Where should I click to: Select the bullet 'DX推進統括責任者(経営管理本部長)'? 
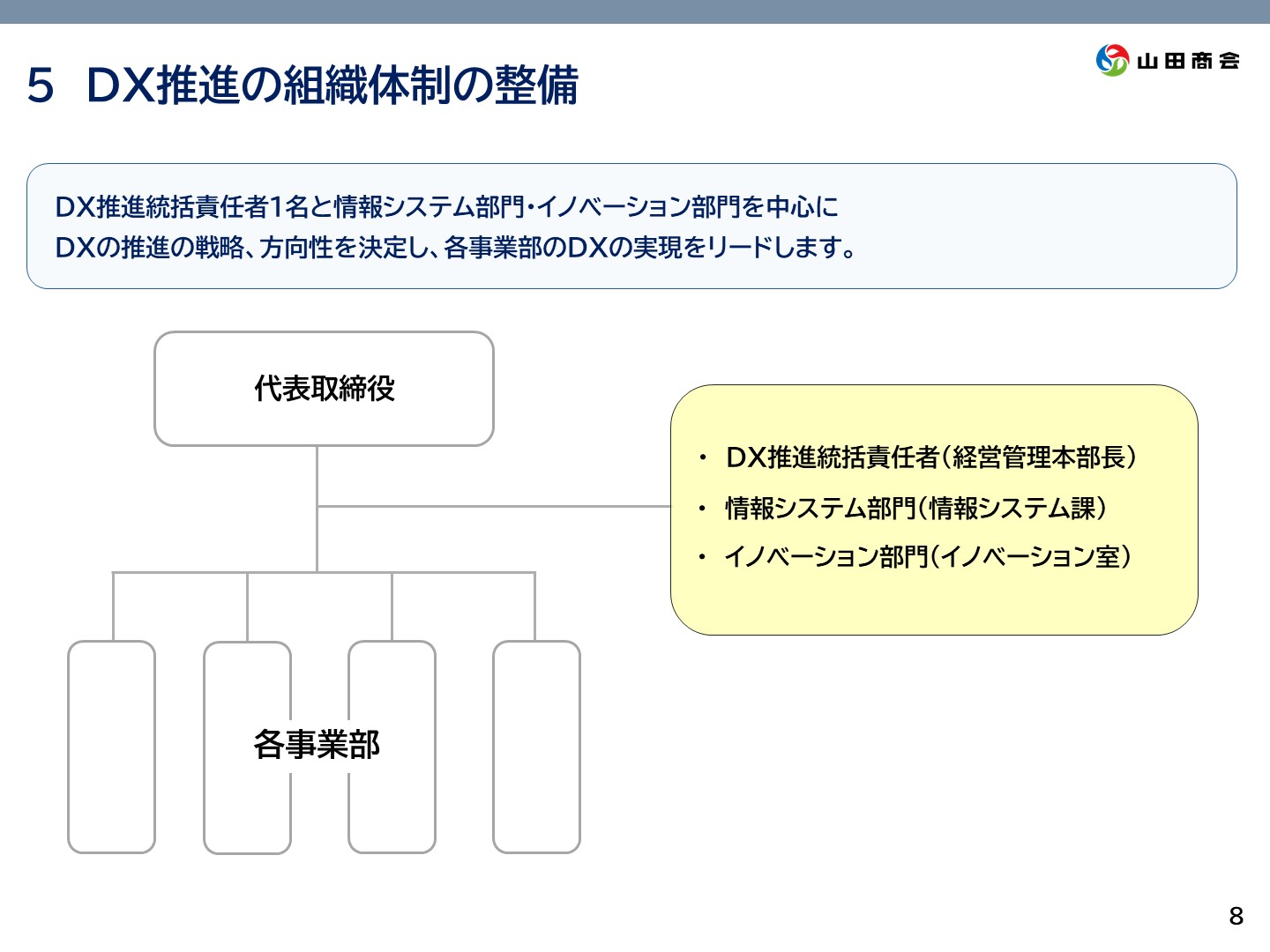(x=931, y=457)
